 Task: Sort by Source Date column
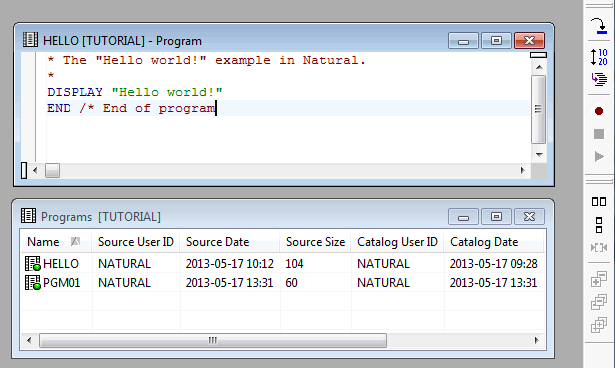point(229,242)
